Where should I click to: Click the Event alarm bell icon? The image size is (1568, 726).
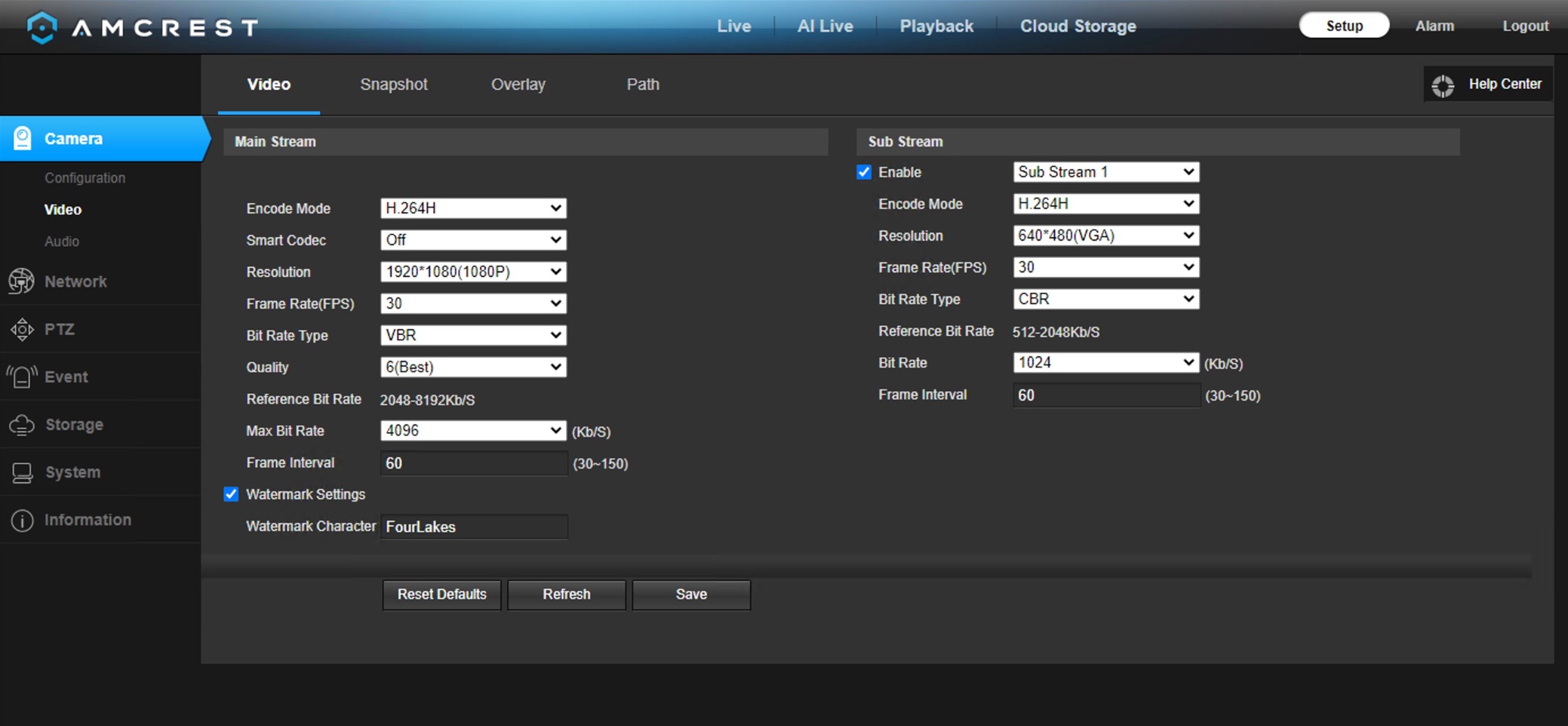click(x=22, y=377)
